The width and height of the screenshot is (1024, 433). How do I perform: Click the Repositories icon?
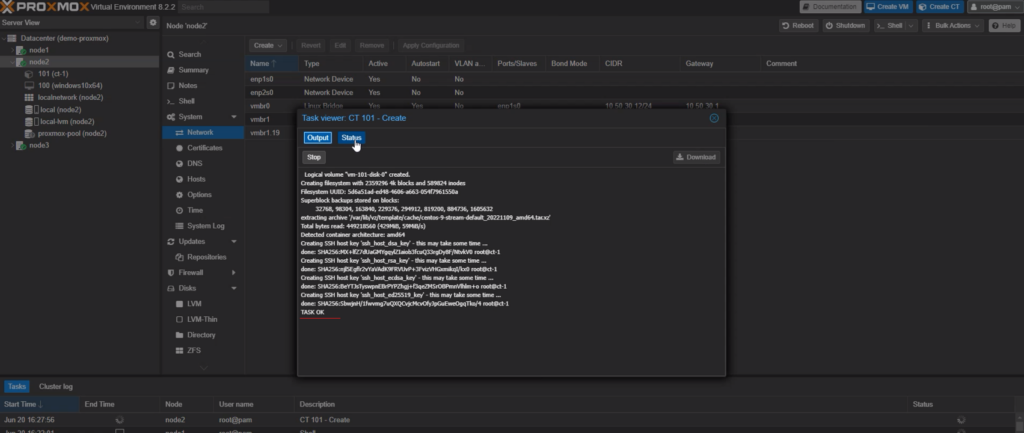click(x=180, y=257)
